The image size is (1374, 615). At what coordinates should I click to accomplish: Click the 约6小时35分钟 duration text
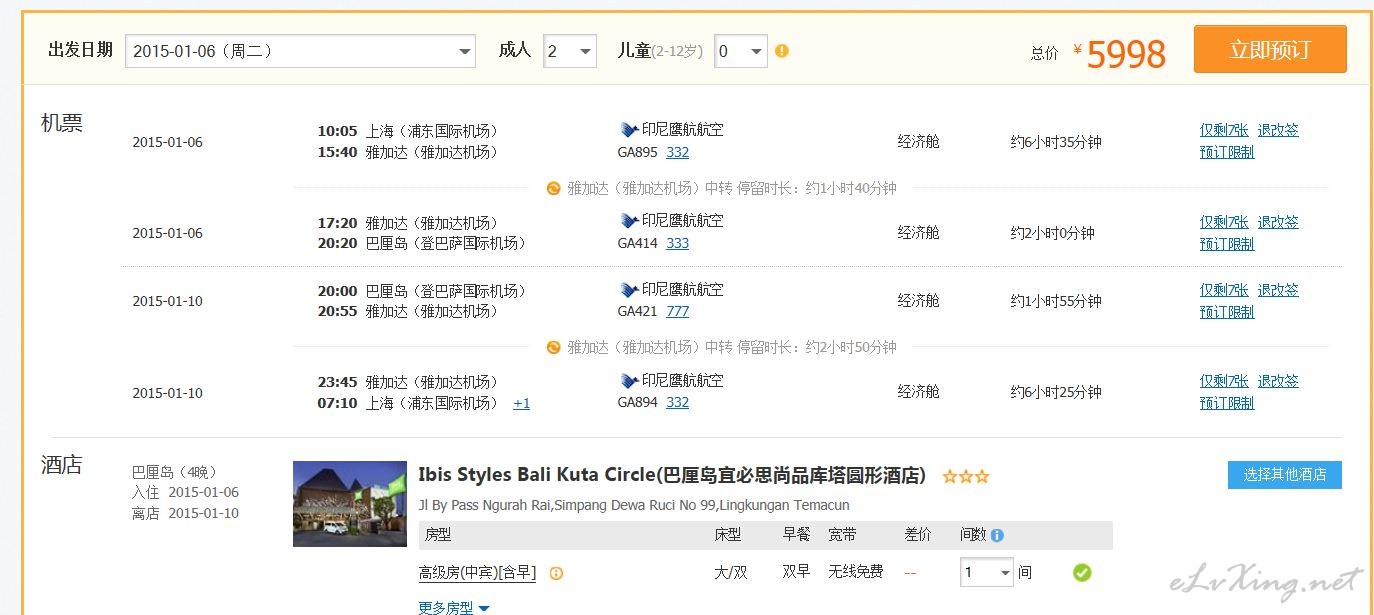click(1056, 142)
